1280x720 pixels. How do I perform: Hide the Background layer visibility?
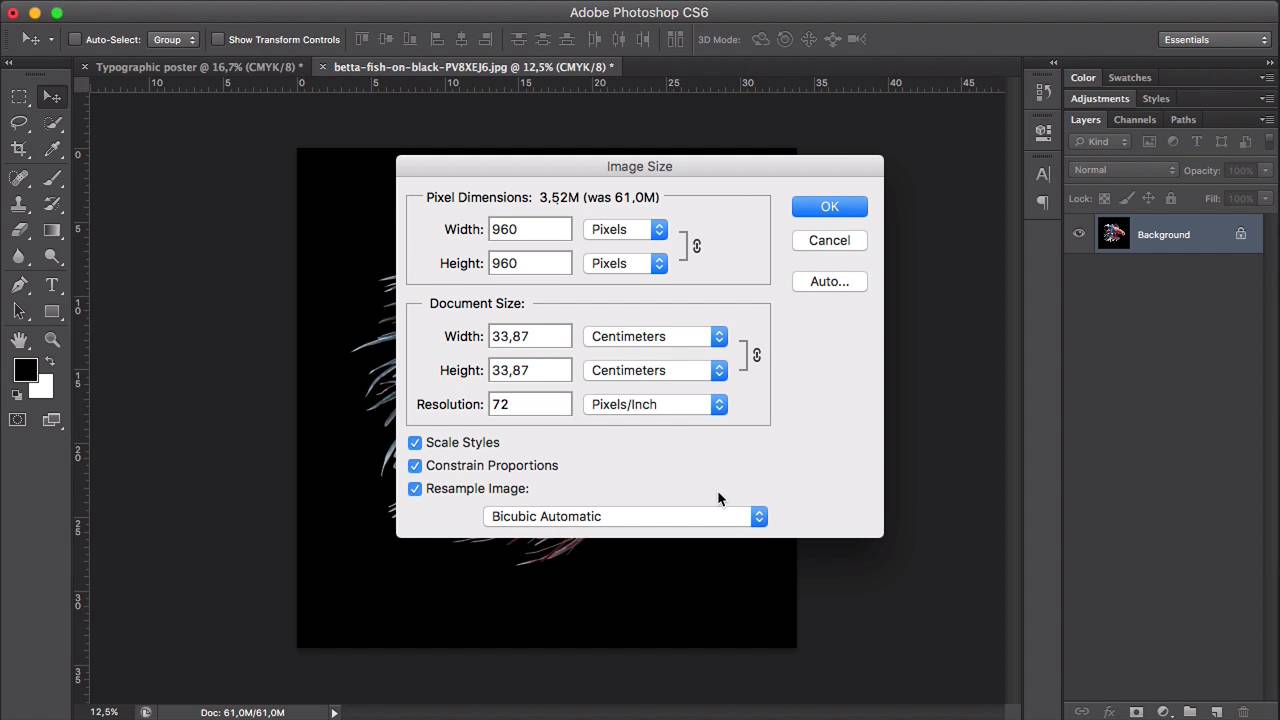pyautogui.click(x=1079, y=234)
